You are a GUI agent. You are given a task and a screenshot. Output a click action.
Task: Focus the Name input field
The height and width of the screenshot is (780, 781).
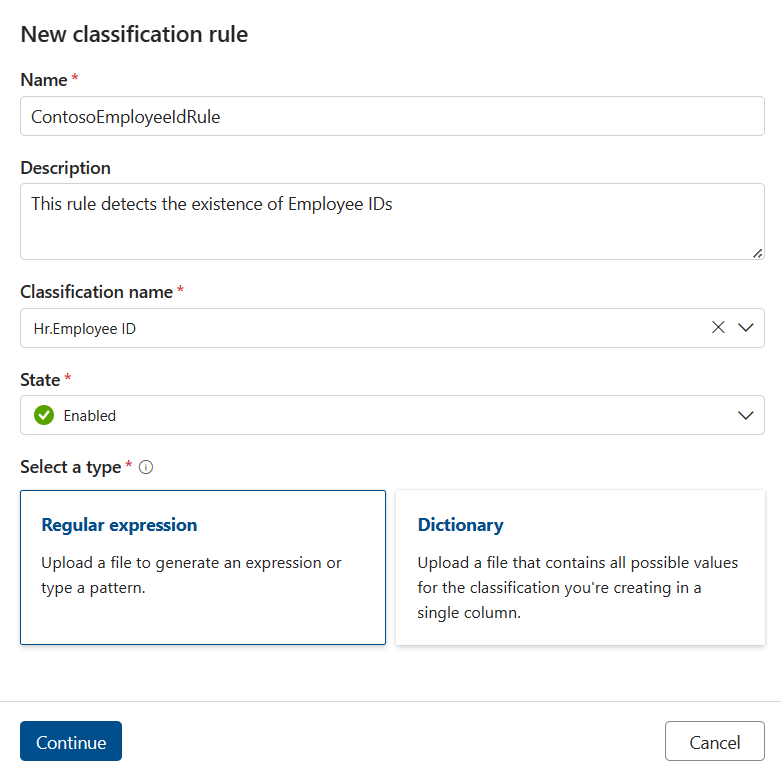[x=392, y=116]
